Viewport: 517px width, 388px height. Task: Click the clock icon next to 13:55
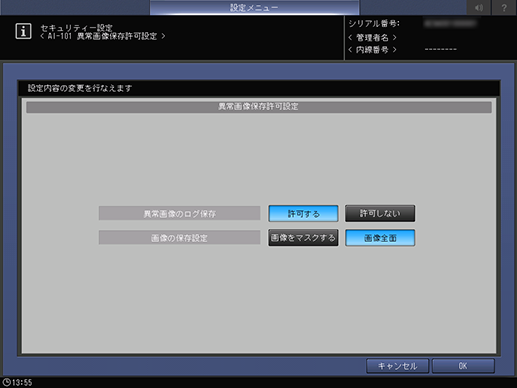click(6, 382)
